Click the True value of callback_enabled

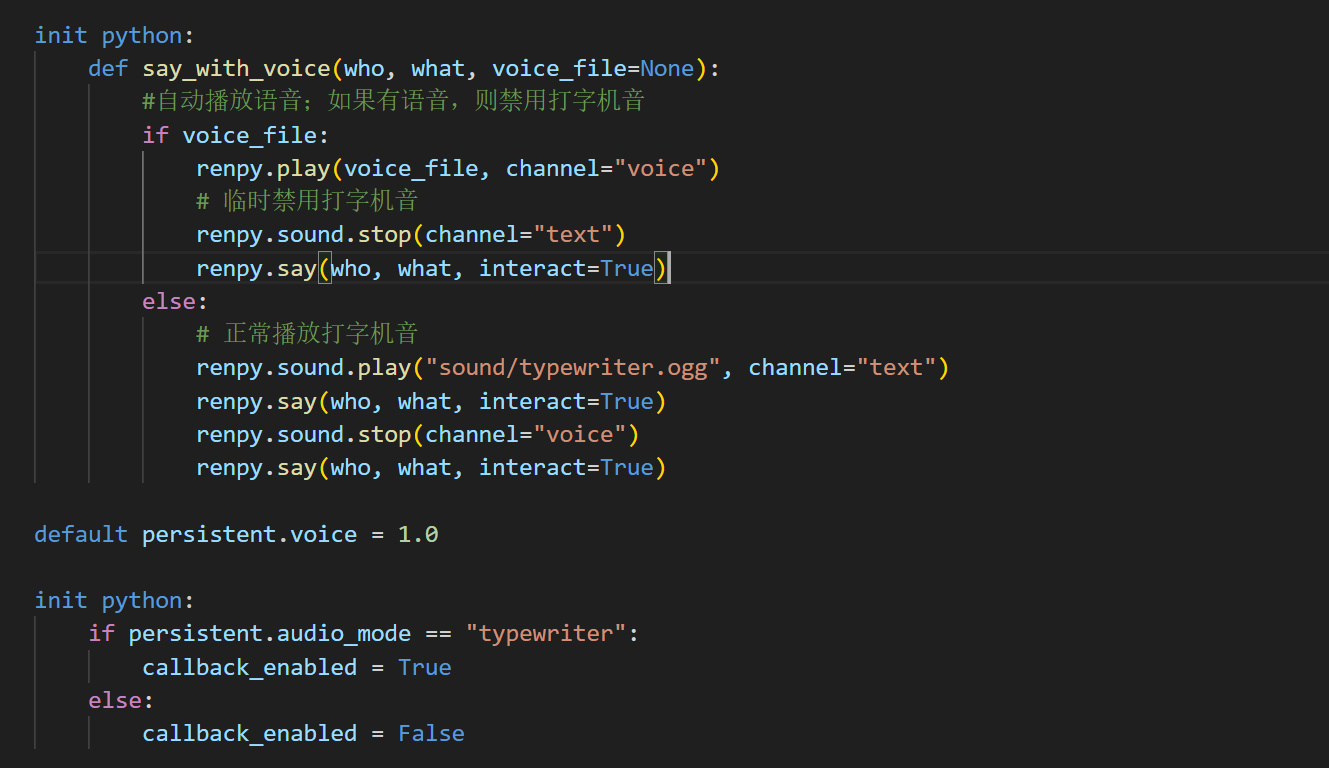coord(424,667)
